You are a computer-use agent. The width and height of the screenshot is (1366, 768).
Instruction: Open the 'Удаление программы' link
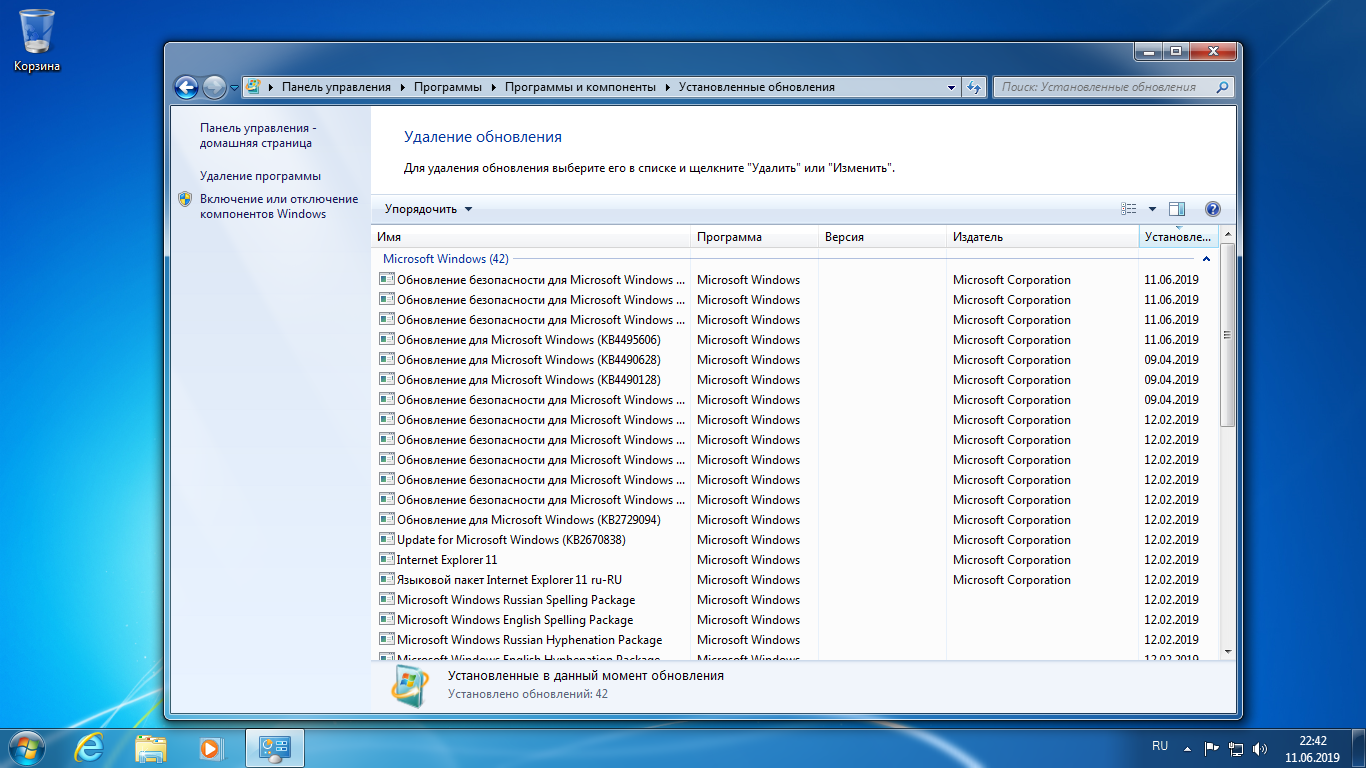coord(260,176)
